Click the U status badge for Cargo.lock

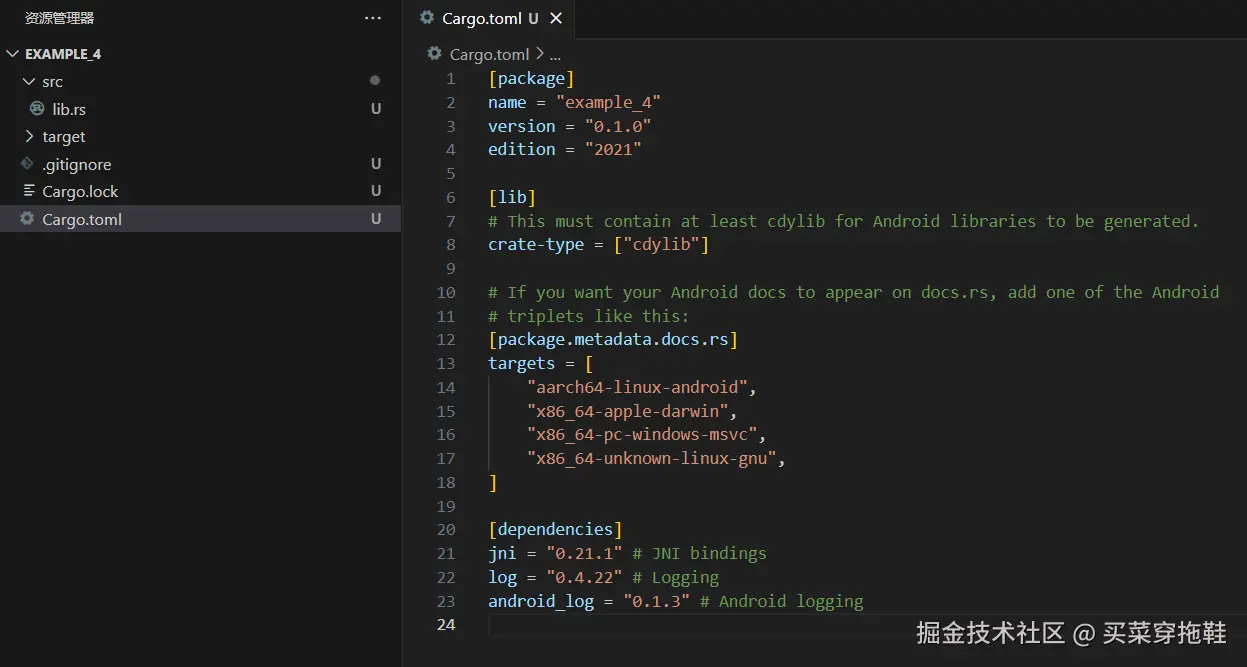[x=376, y=191]
